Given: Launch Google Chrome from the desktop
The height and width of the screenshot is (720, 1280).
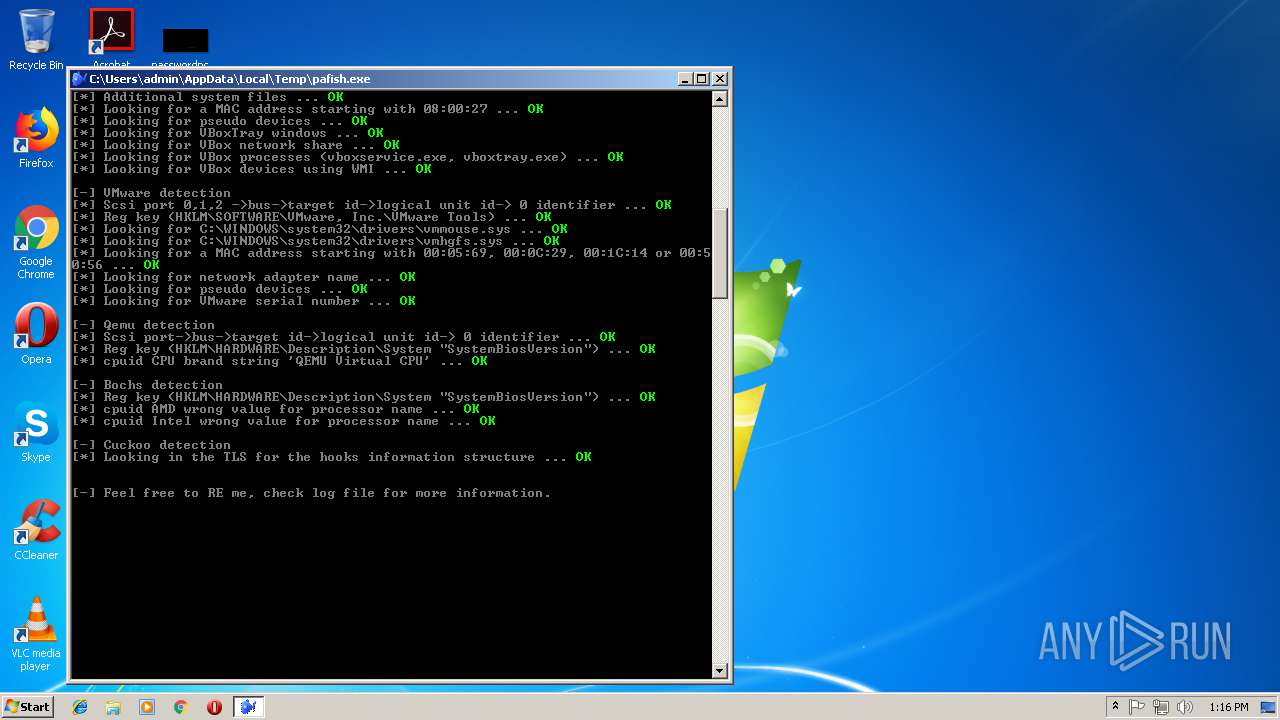Looking at the screenshot, I should point(36,242).
